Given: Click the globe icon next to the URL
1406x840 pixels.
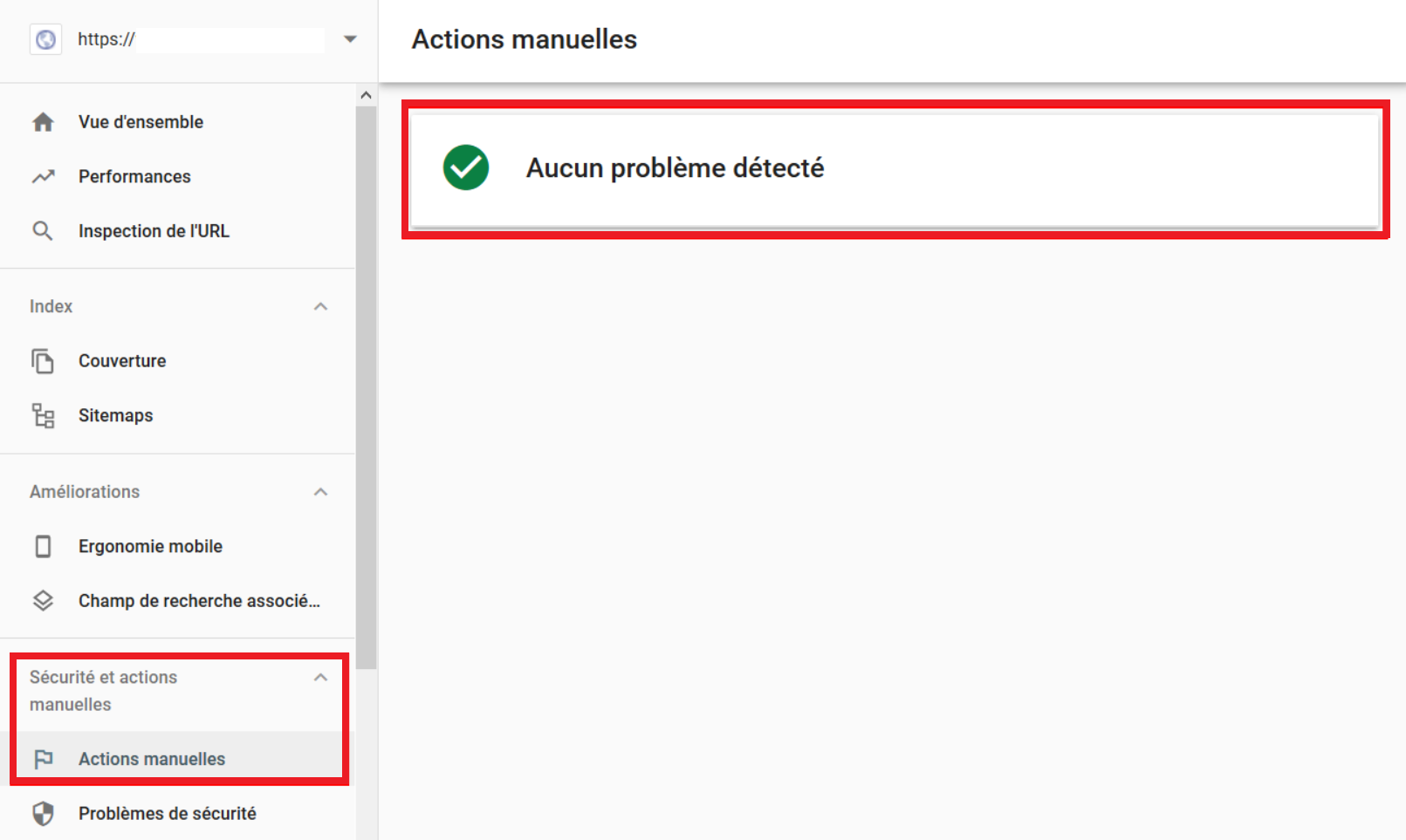Looking at the screenshot, I should [x=45, y=38].
